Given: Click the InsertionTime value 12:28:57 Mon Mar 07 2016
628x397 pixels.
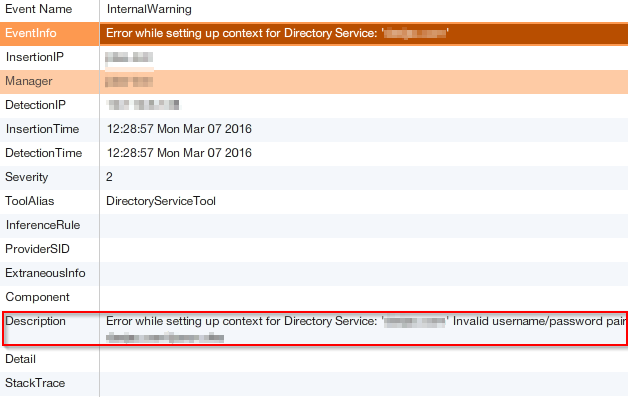Looking at the screenshot, I should (179, 129).
